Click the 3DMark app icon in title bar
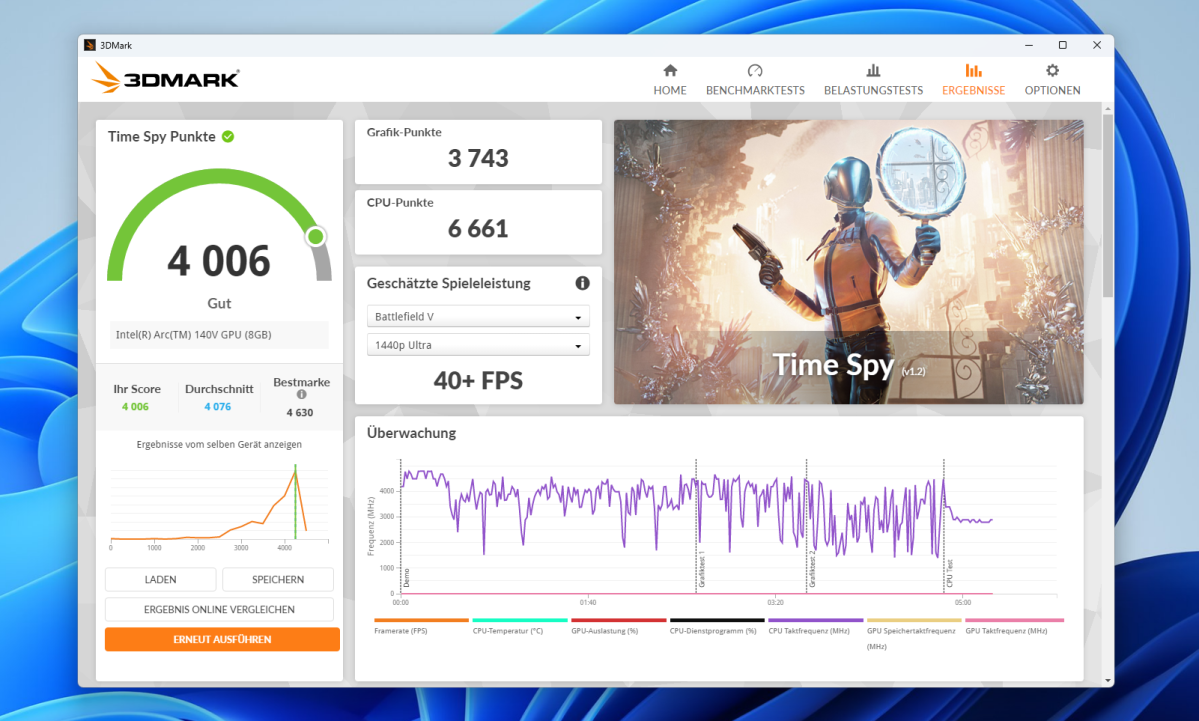1199x721 pixels. pyautogui.click(x=89, y=45)
